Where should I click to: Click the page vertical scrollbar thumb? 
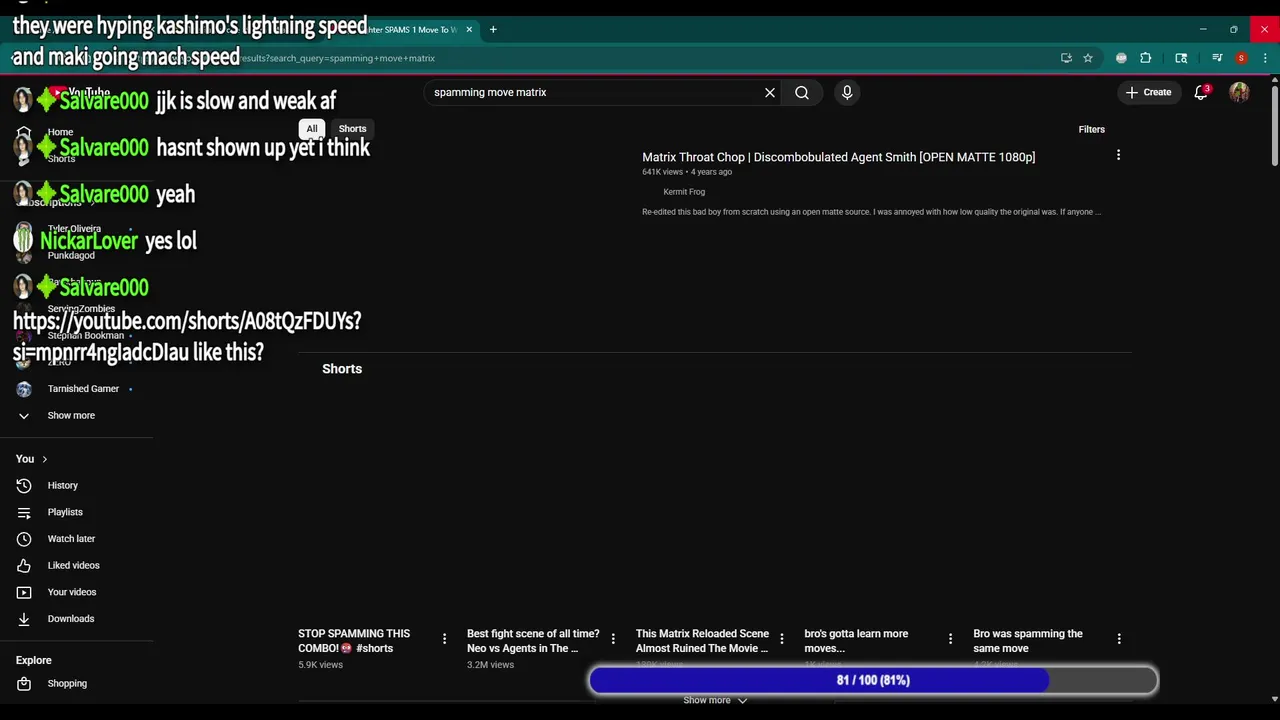tap(1274, 127)
